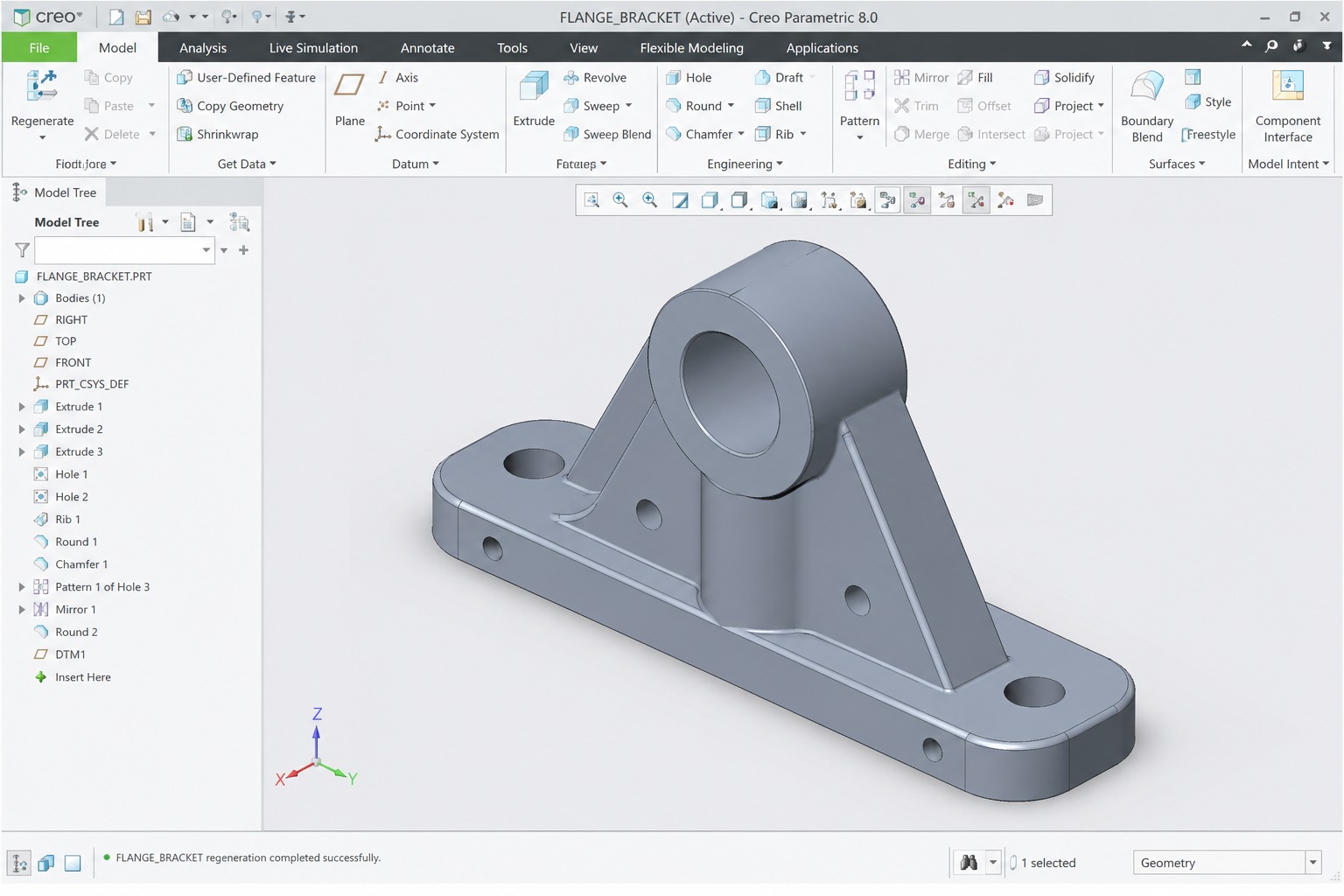Screen dimensions: 1344x896
Task: Switch to the Analysis tab
Action: [203, 48]
